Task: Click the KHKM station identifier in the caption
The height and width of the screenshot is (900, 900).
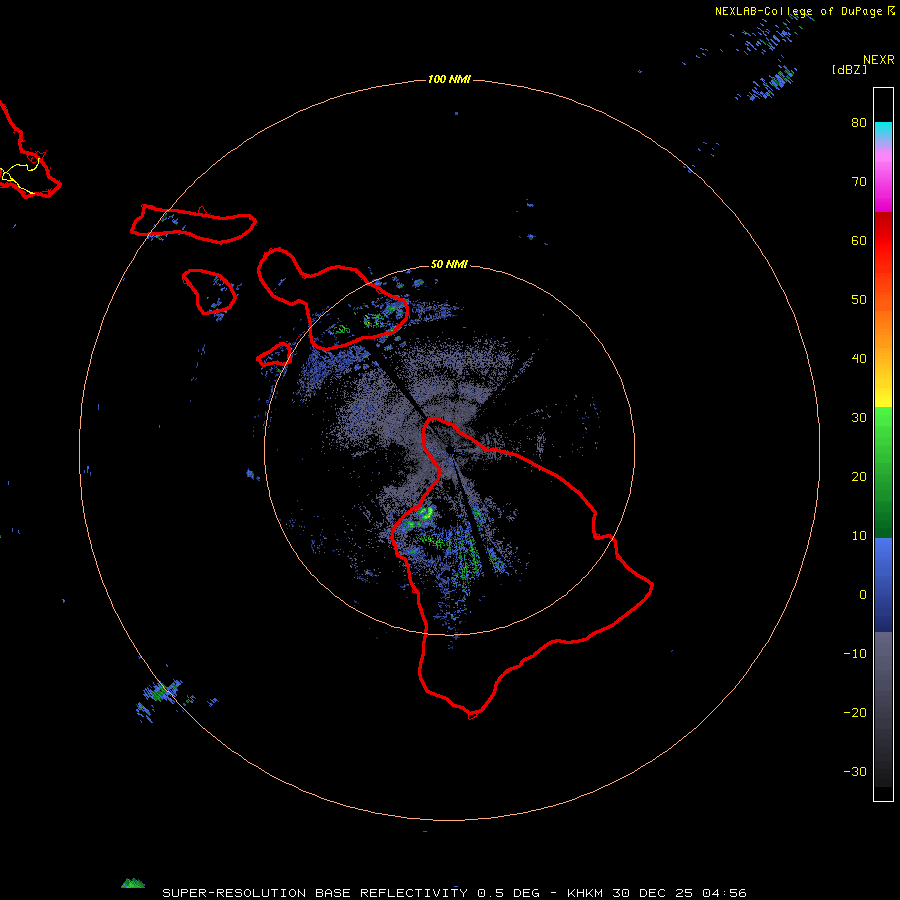Action: coord(584,893)
